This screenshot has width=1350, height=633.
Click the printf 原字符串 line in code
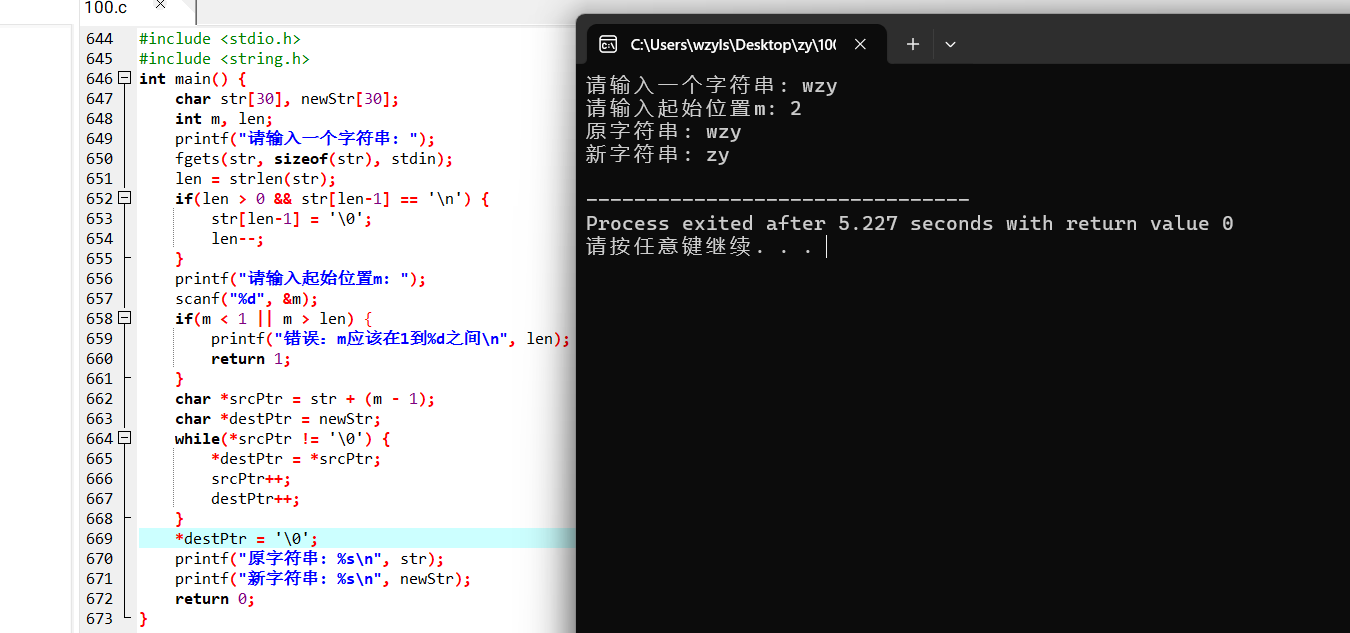[x=309, y=558]
